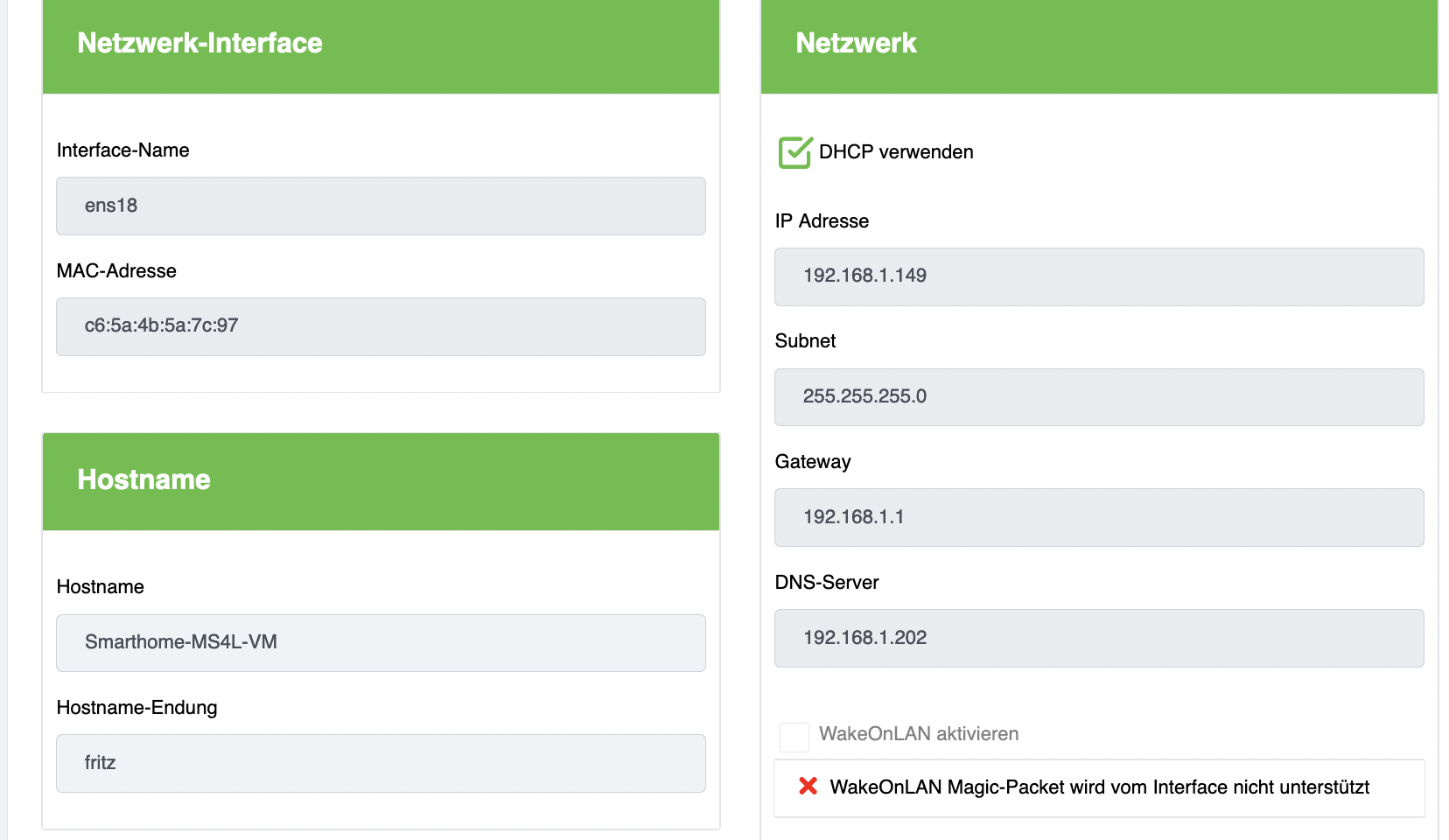This screenshot has height=840, width=1449.
Task: Toggle the DHCP verwenden checkbox
Action: point(794,152)
